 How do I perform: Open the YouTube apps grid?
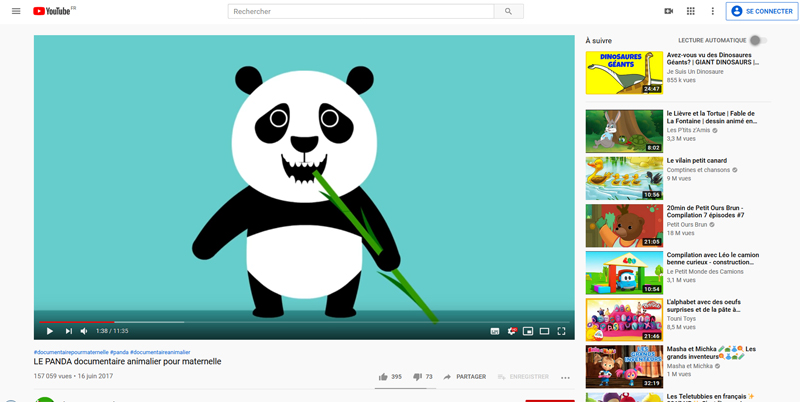tap(691, 11)
